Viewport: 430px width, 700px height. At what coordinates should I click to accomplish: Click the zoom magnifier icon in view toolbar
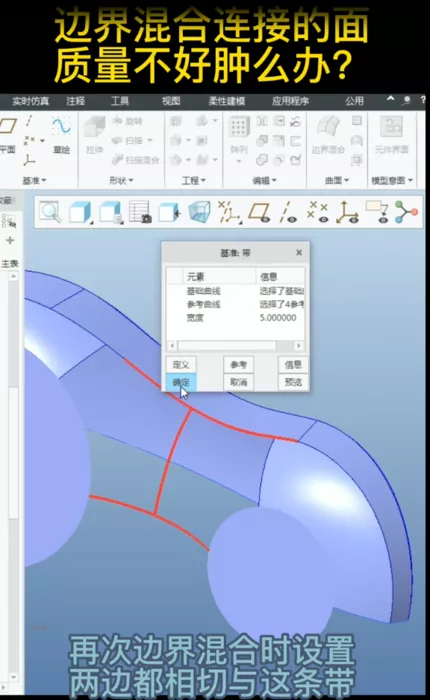[x=50, y=212]
